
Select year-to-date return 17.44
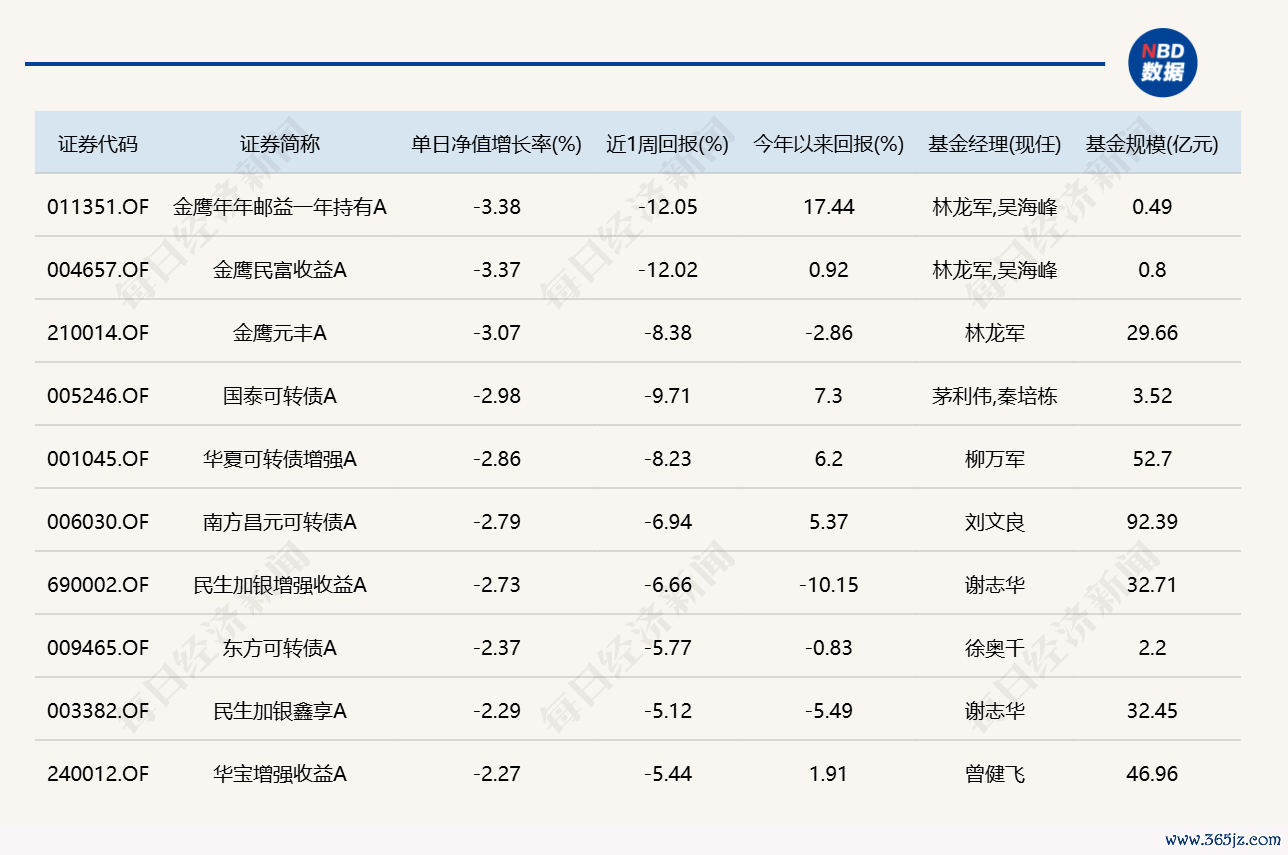tap(829, 207)
